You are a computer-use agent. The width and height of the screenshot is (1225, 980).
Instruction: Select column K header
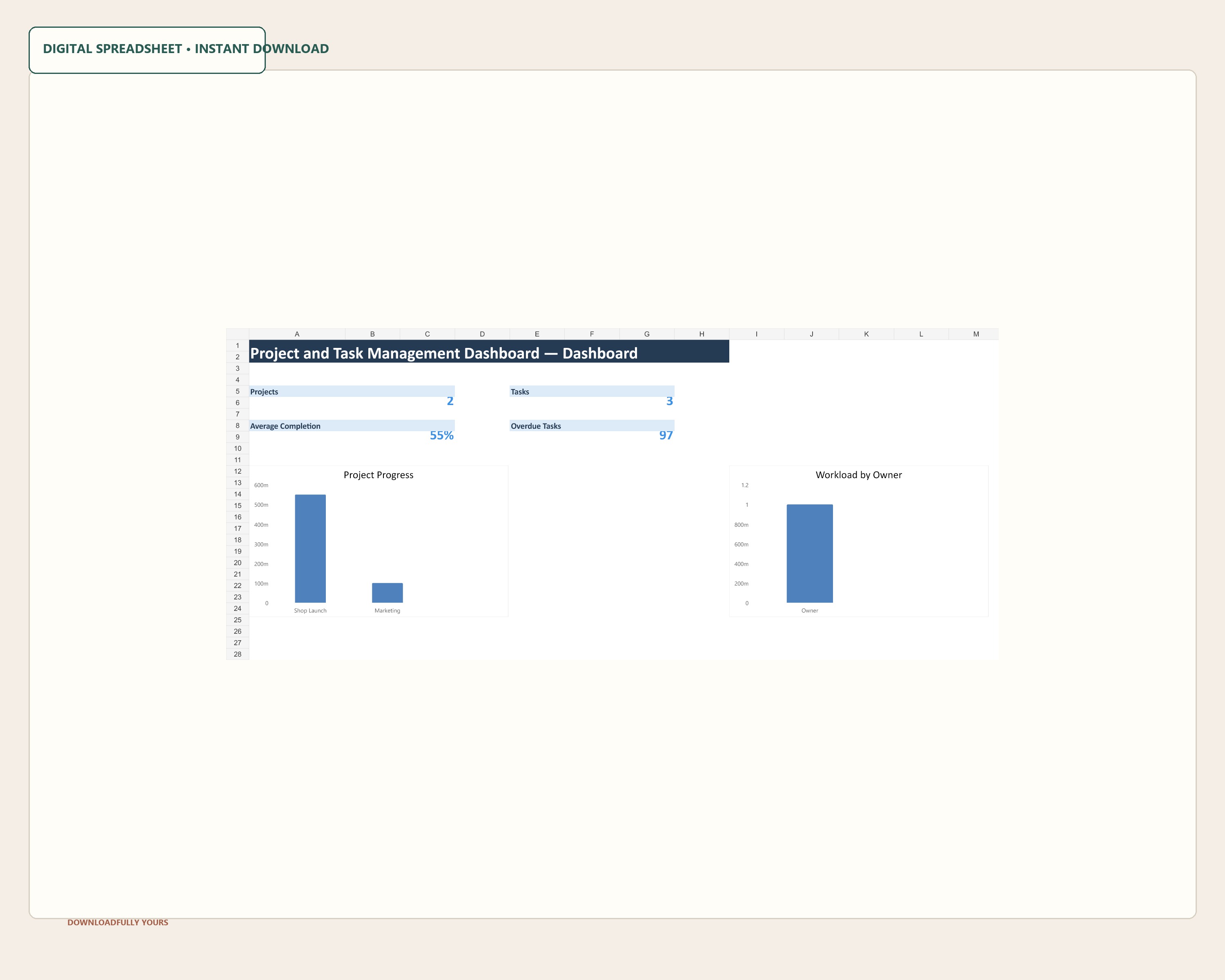point(866,334)
